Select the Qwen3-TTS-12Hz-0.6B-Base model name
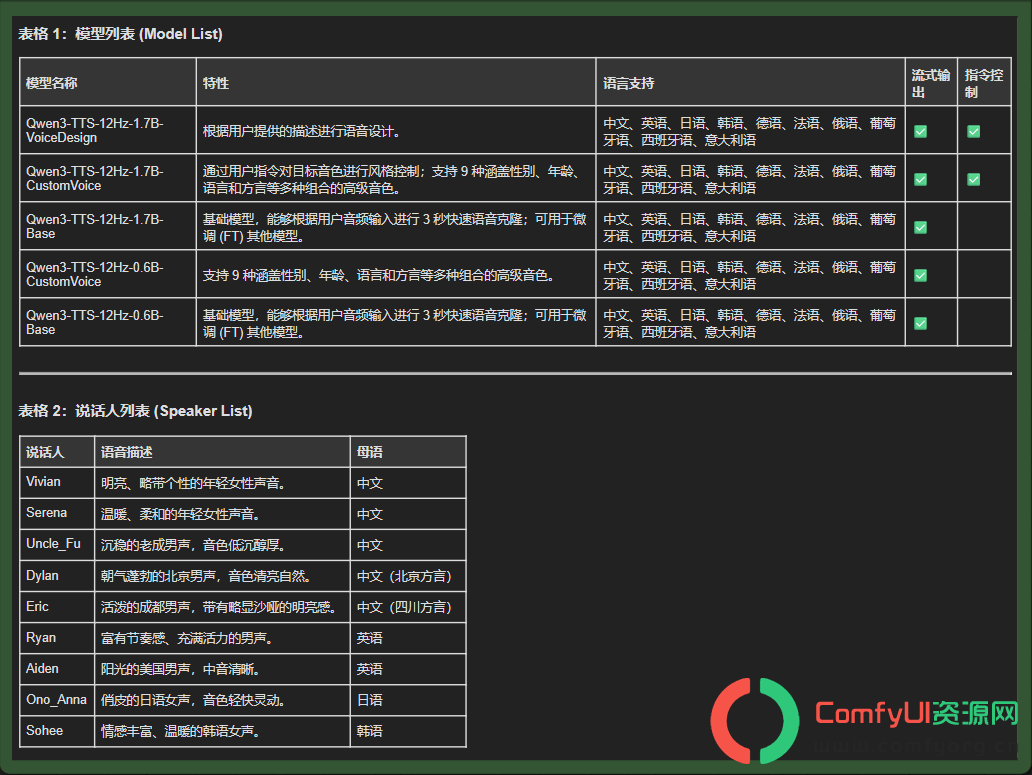 coord(95,322)
